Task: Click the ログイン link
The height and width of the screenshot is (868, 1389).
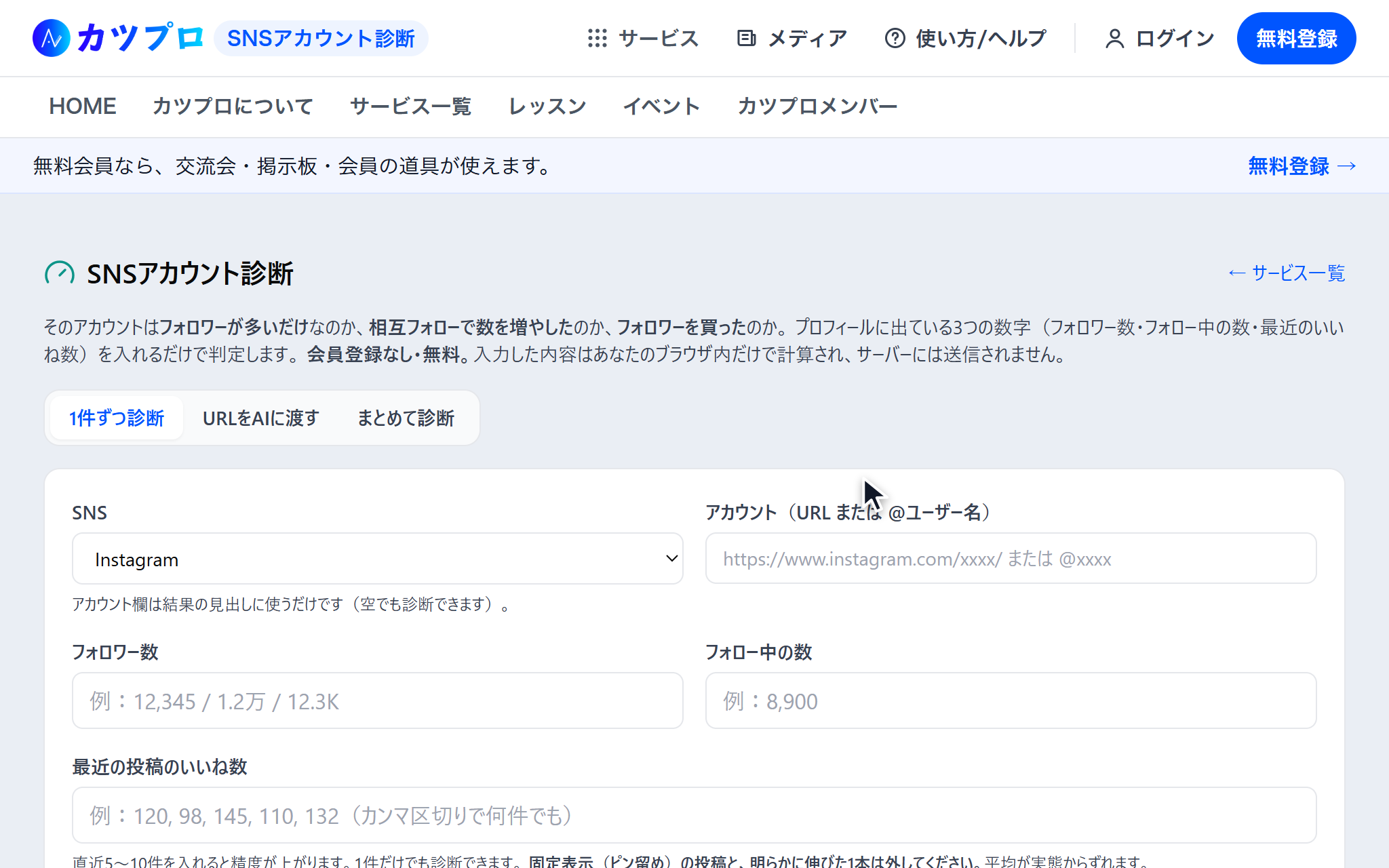Action: 1160,39
